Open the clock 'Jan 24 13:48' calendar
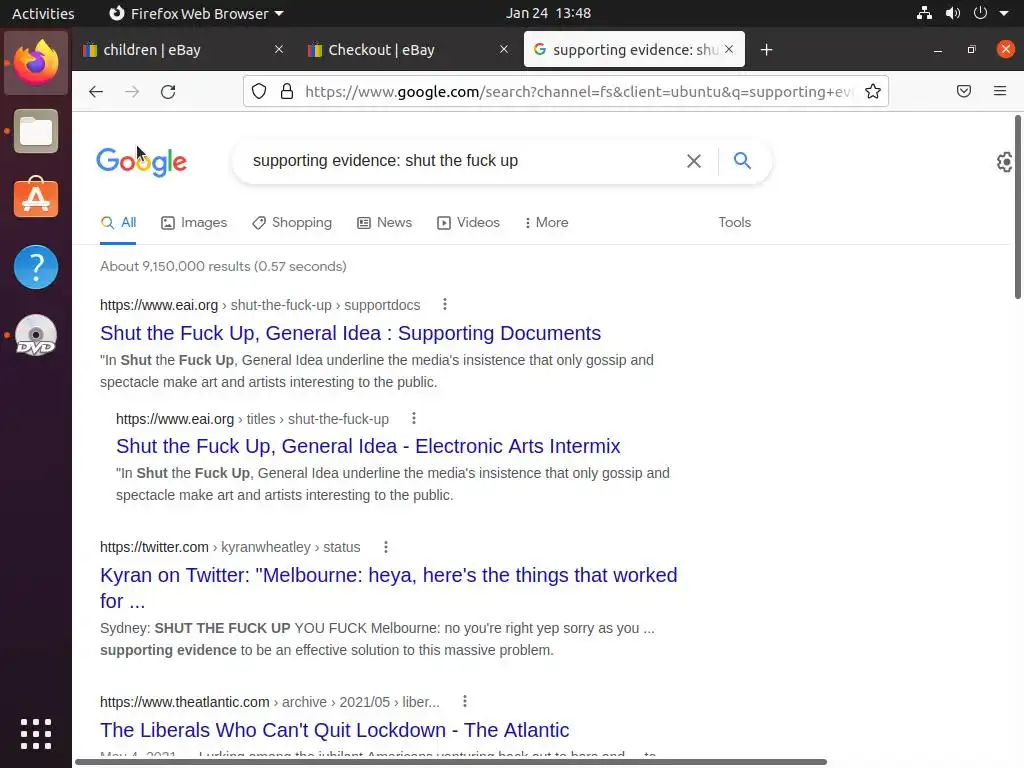The image size is (1024, 768). (548, 13)
